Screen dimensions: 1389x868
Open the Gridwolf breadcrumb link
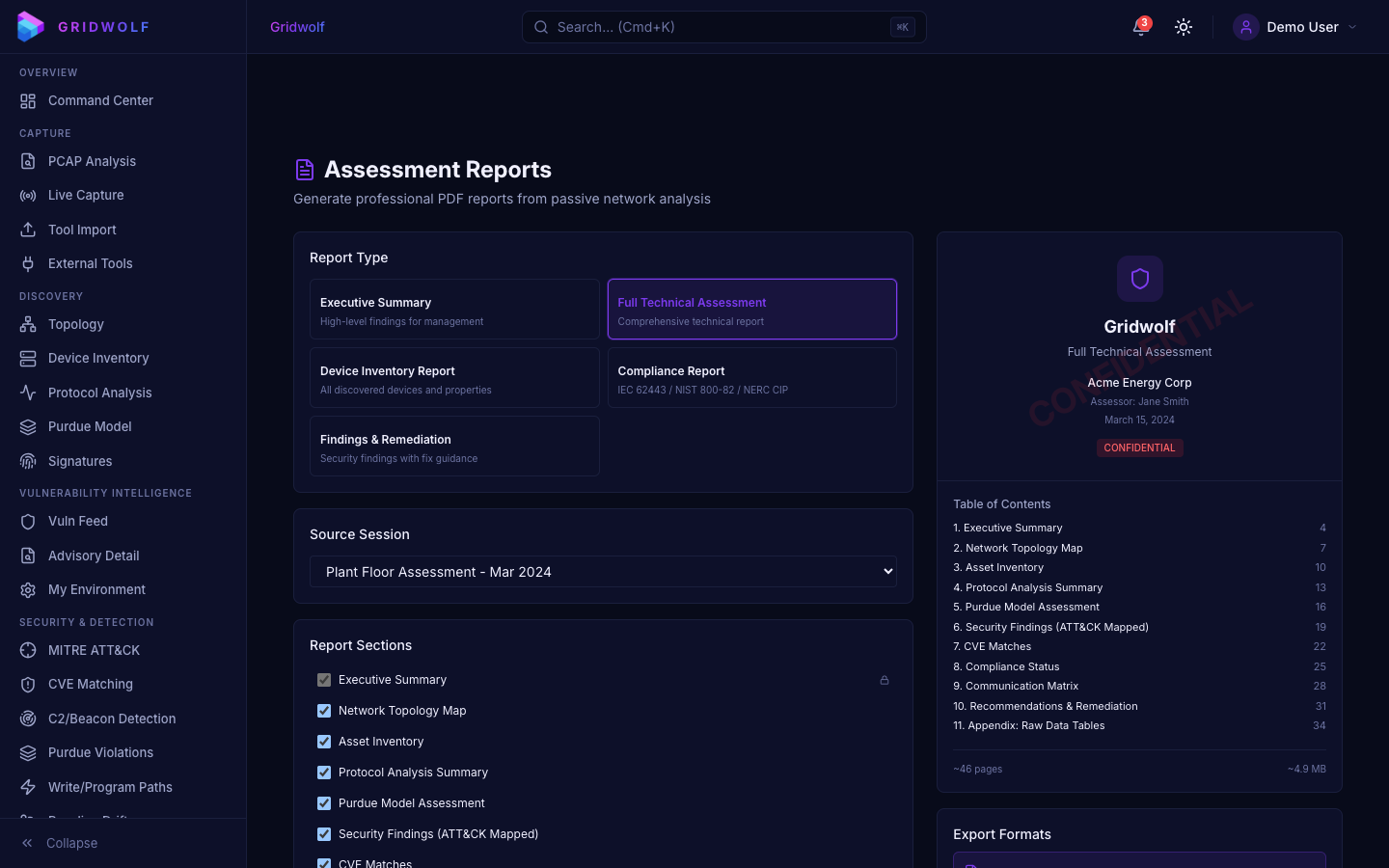click(x=297, y=27)
